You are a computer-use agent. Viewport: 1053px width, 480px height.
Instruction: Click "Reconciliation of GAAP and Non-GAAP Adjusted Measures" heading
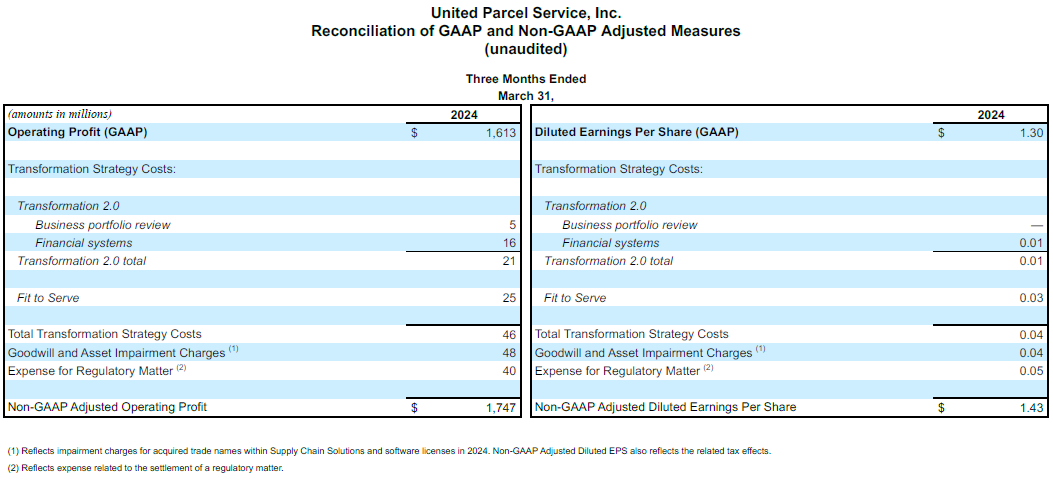(x=526, y=31)
